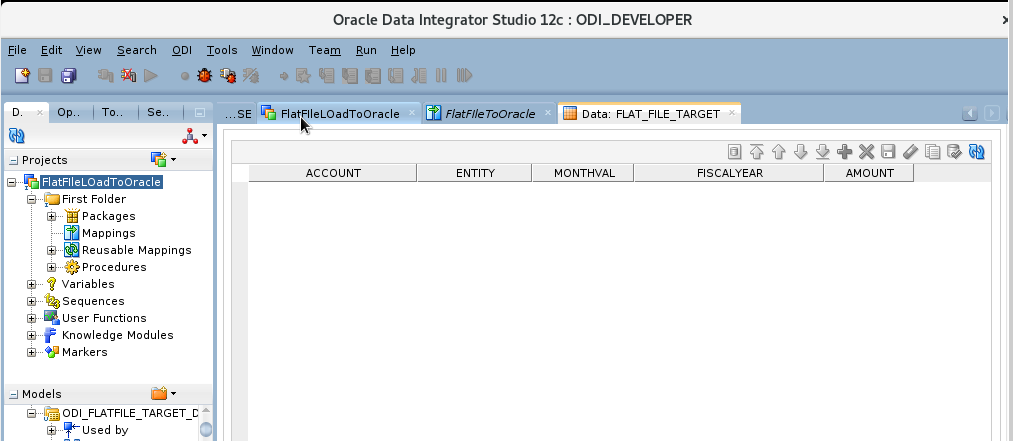
Task: Expand the Reusable Mappings node
Action: coord(52,251)
